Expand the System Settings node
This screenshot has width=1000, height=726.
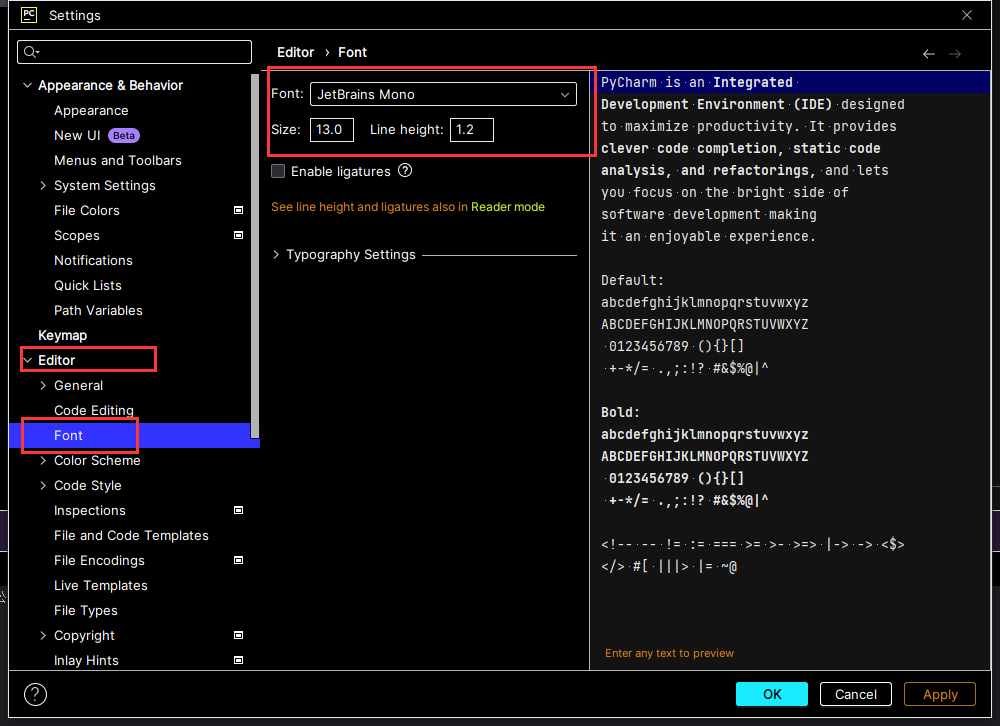(x=43, y=186)
